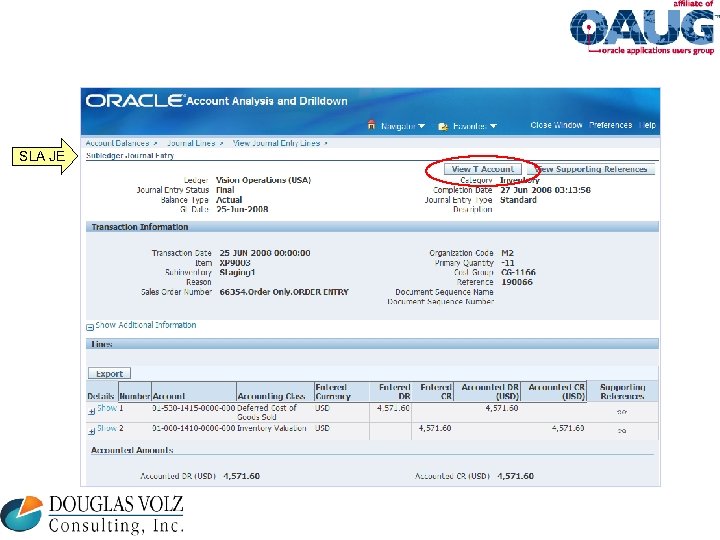
Task: Expand details plus icon for line 2
Action: pos(91,432)
